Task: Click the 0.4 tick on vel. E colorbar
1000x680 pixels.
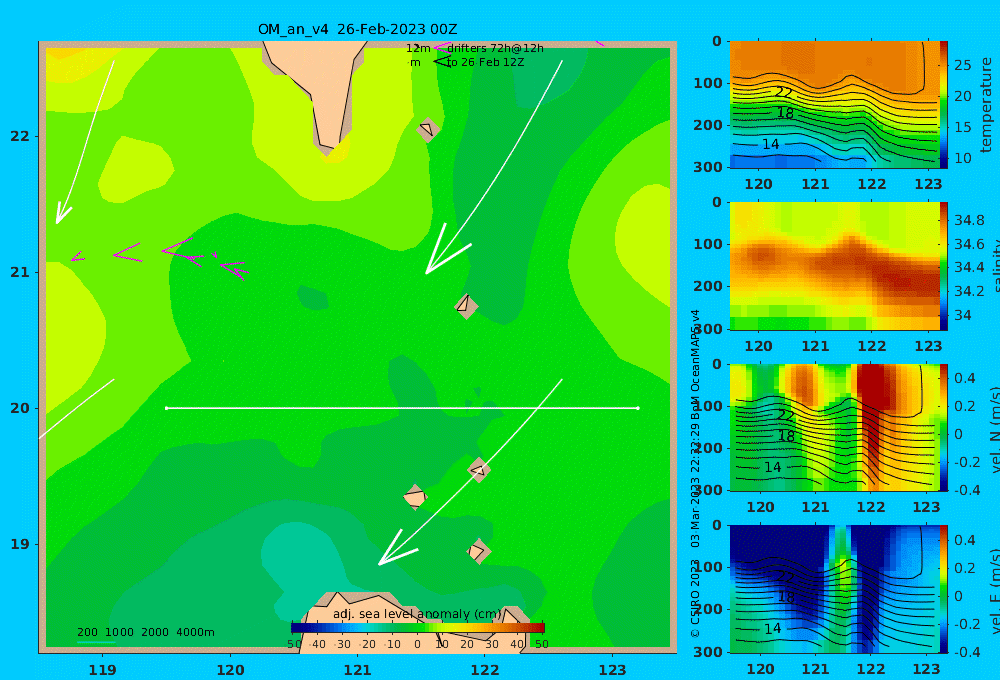Action: tap(965, 540)
